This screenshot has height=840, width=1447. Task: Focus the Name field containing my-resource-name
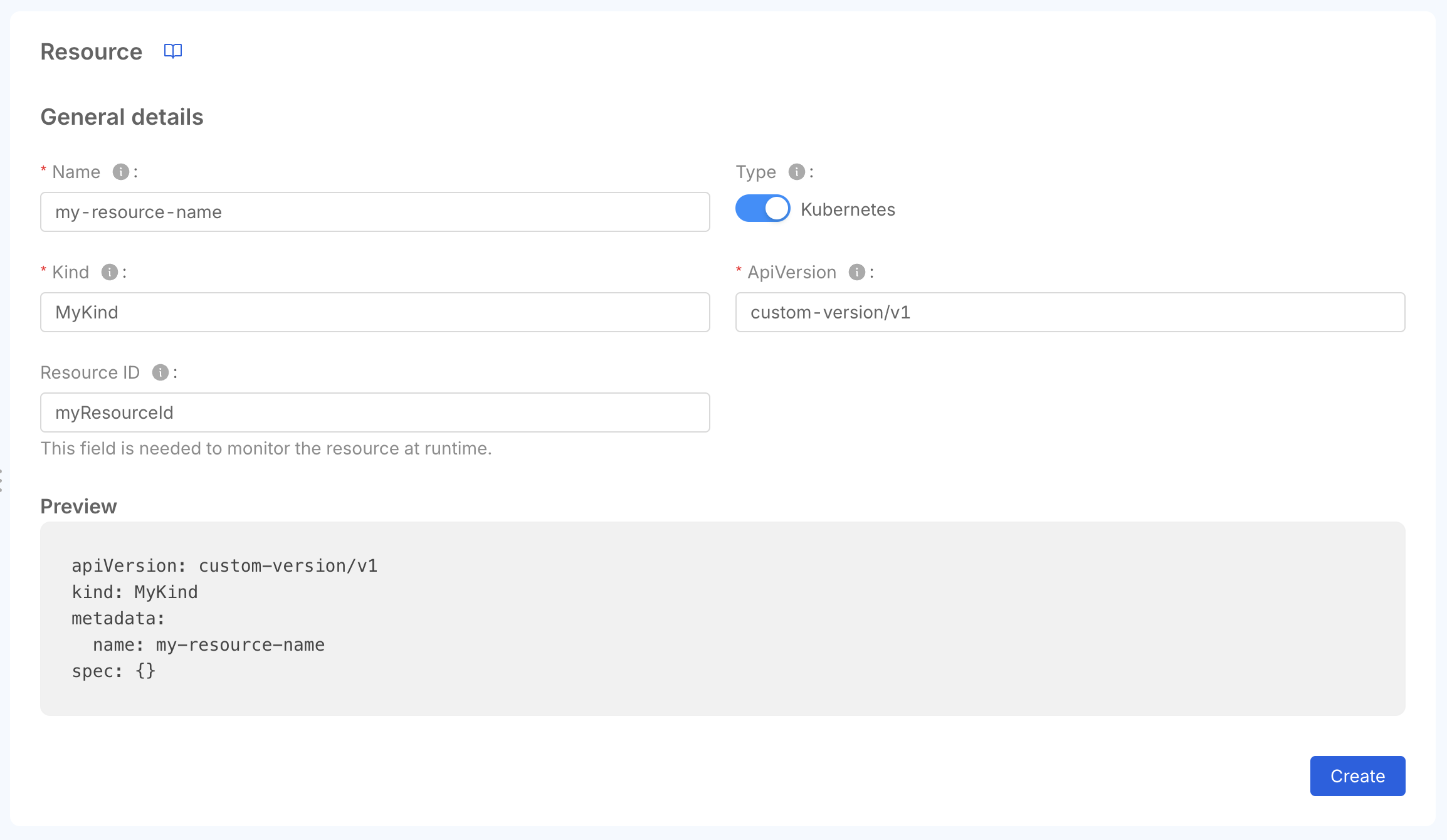pos(375,212)
